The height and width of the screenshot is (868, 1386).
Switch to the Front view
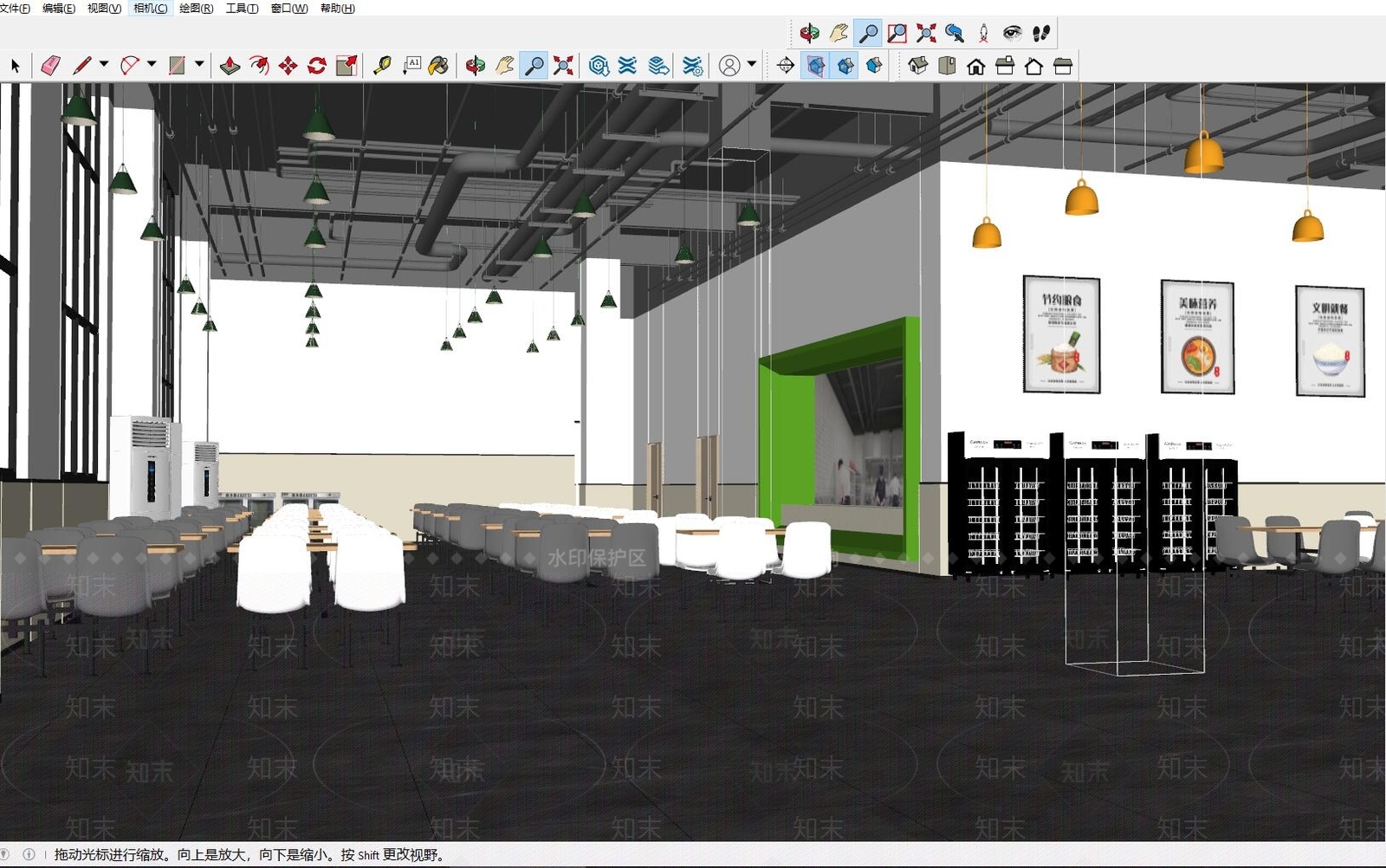[x=976, y=66]
